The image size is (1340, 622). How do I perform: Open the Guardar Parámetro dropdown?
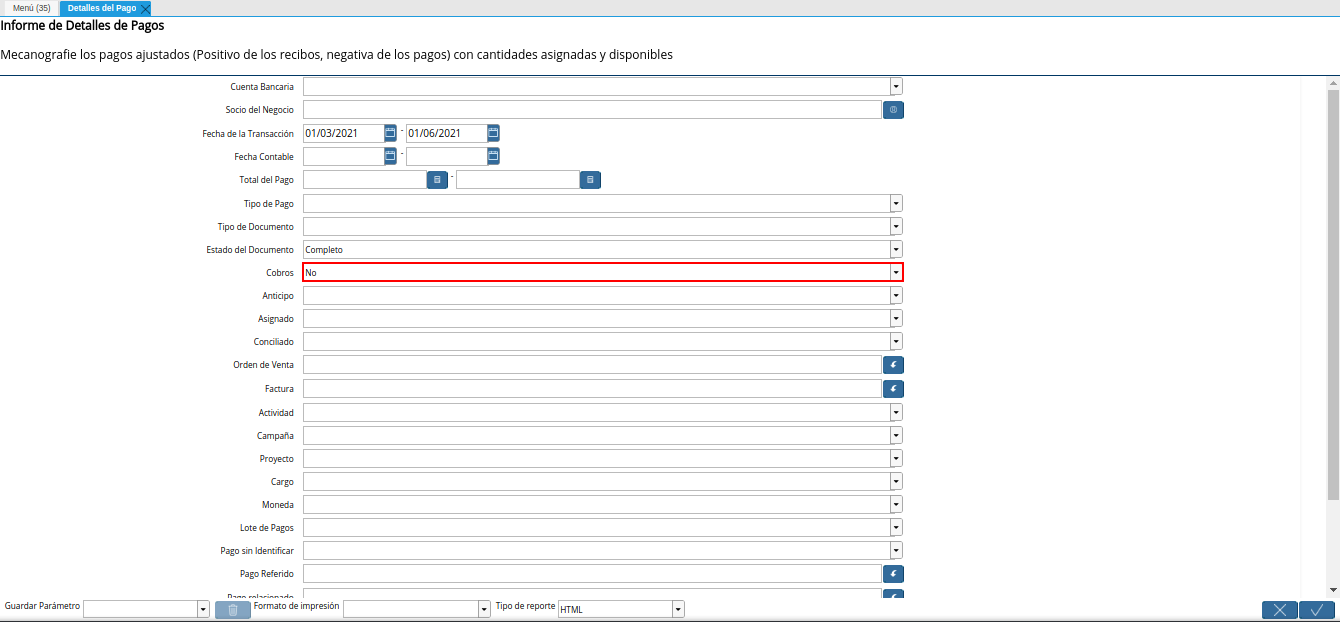click(x=203, y=609)
